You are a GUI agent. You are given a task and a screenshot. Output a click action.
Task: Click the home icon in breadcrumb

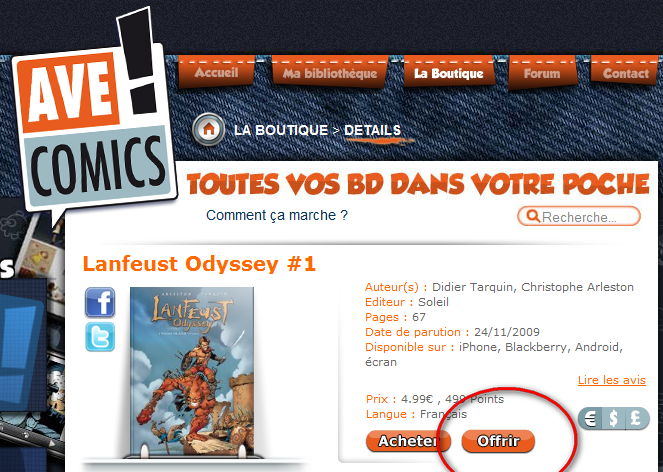tap(208, 129)
